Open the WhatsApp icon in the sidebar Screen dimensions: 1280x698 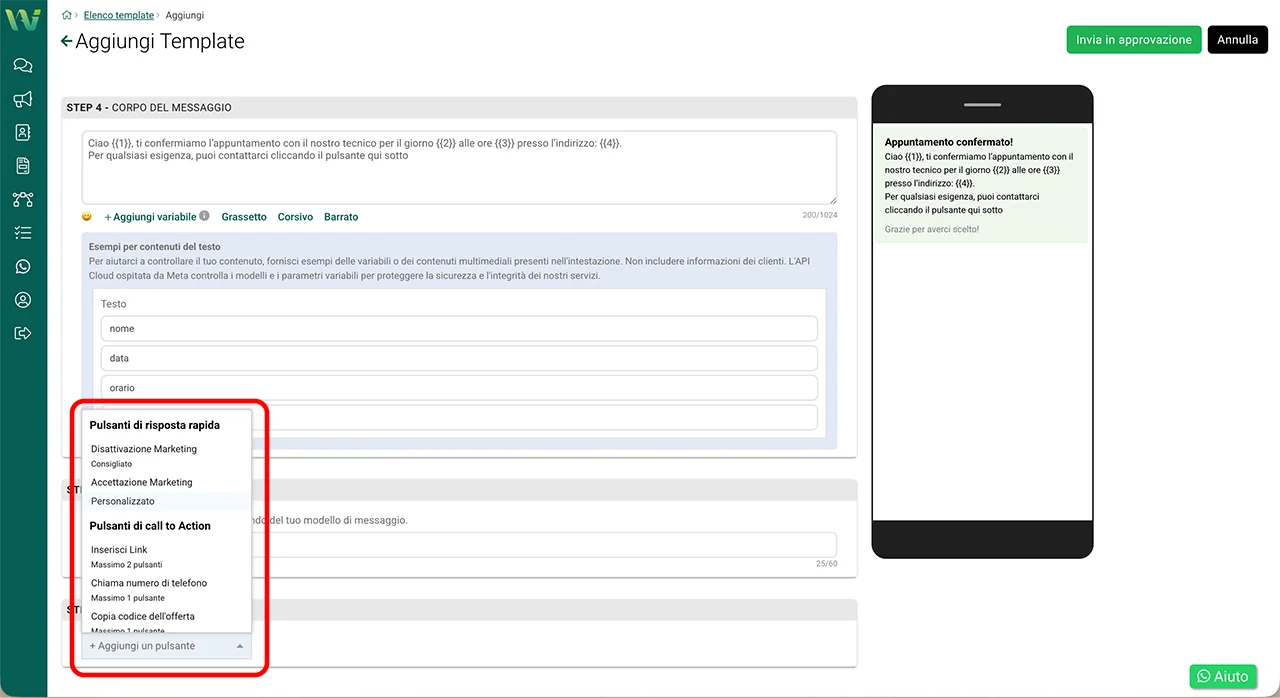click(22, 266)
